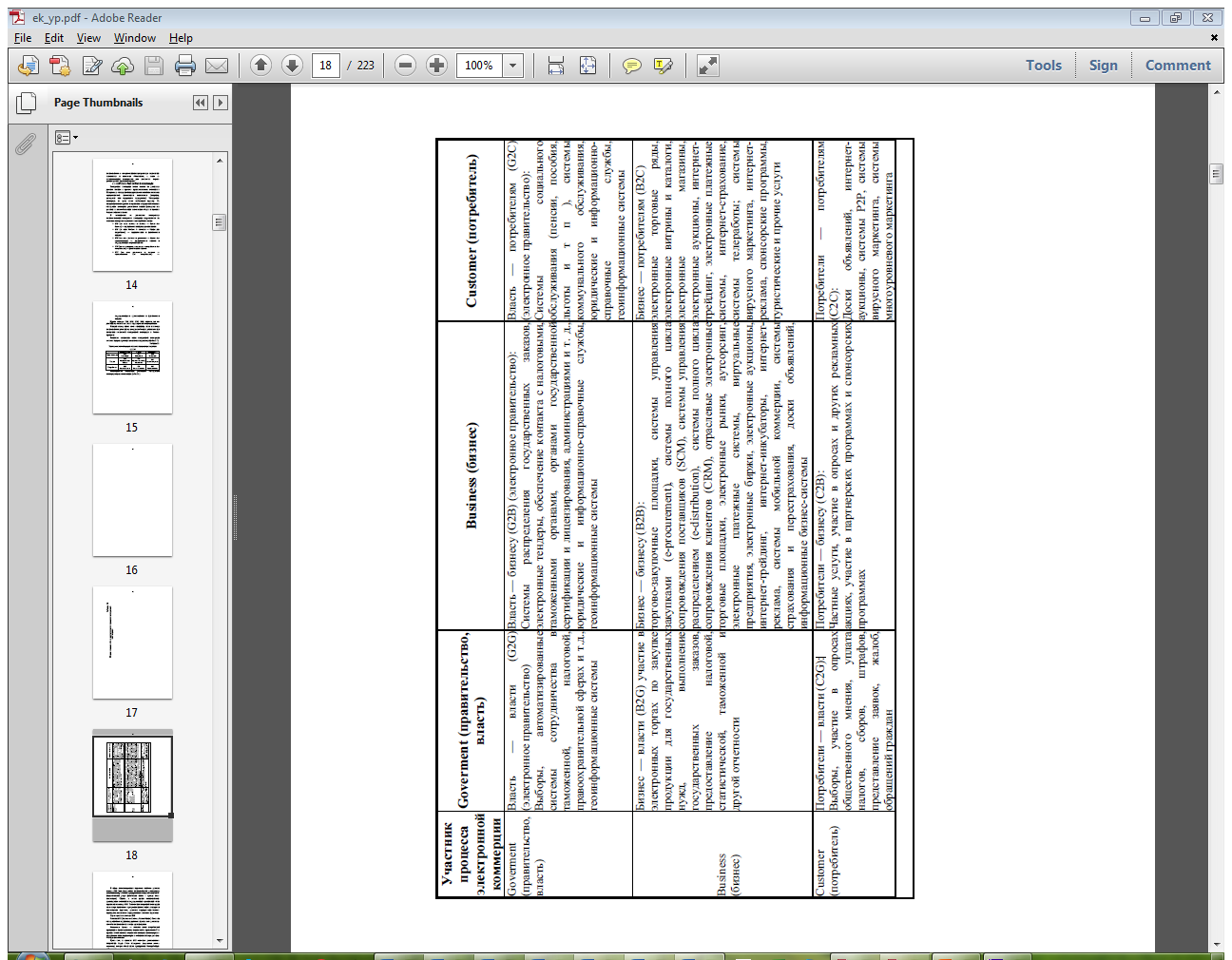Click the Send by email icon

pyautogui.click(x=217, y=66)
